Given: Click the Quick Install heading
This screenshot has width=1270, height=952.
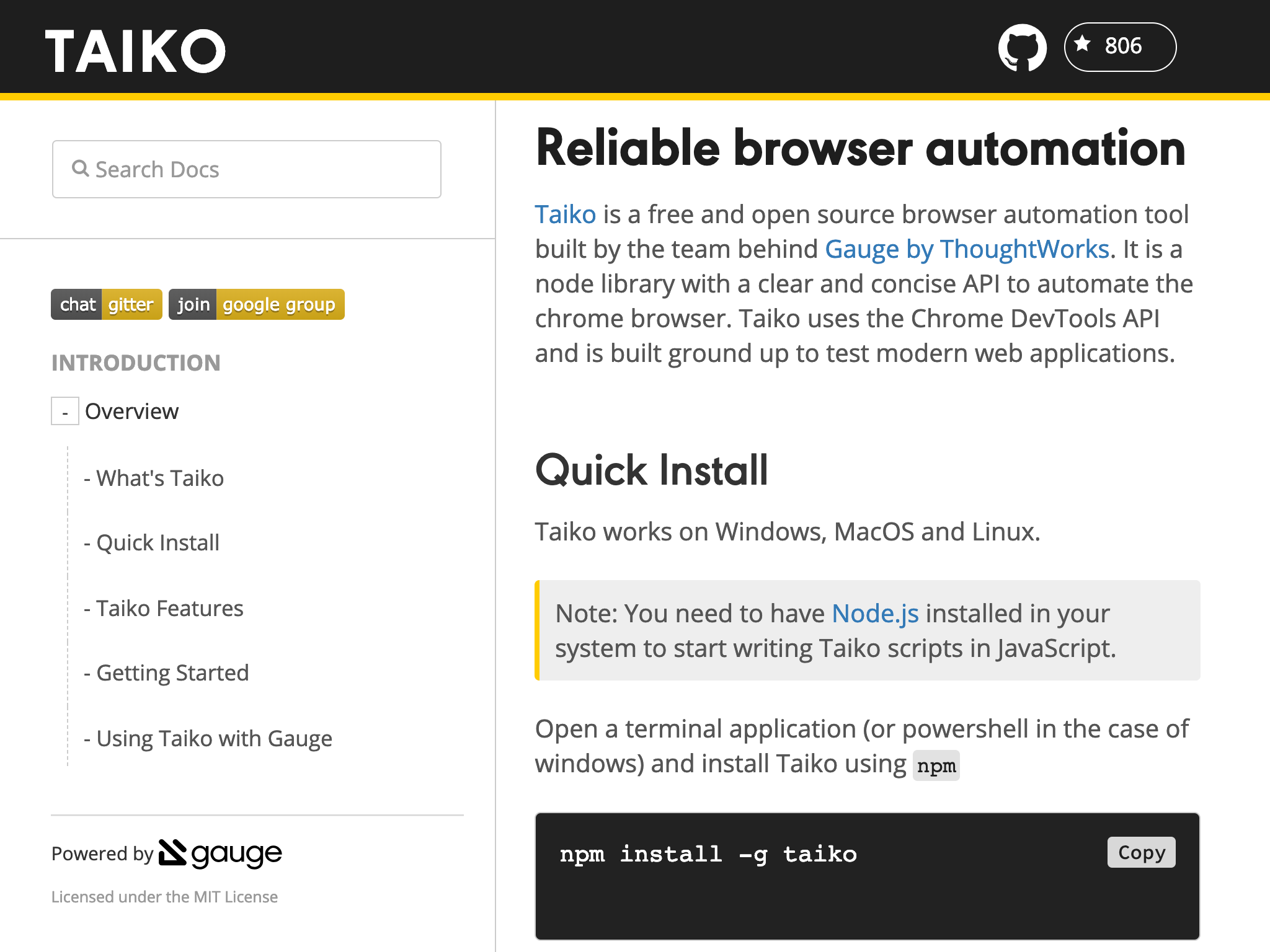Looking at the screenshot, I should point(652,470).
